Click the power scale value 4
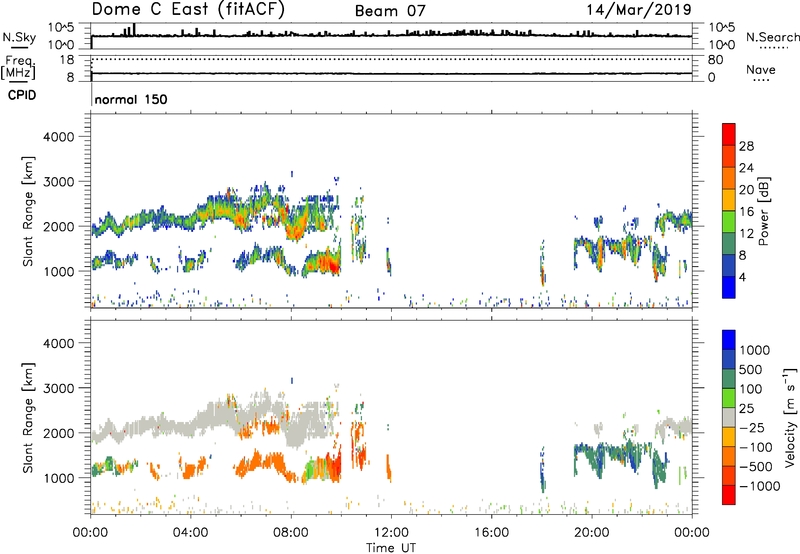This screenshot has height=554, width=800. [x=742, y=277]
